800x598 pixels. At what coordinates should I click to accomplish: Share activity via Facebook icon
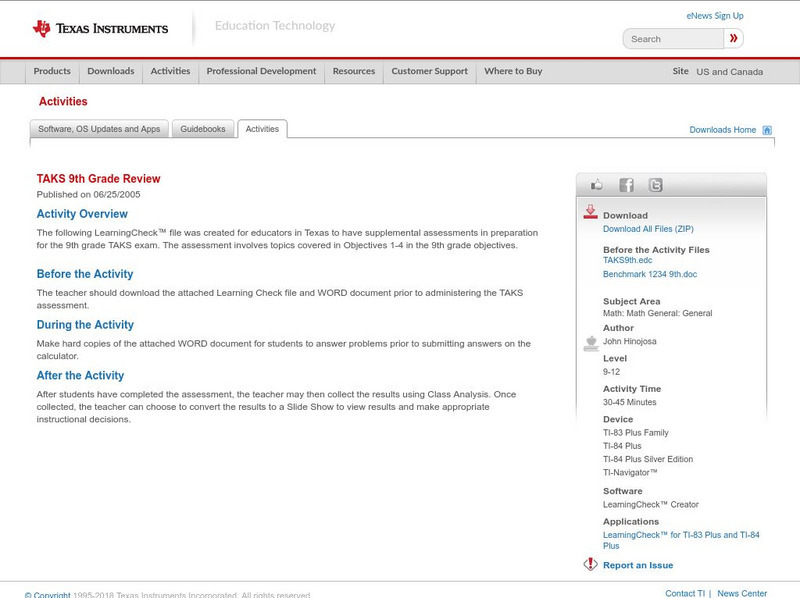coord(626,185)
